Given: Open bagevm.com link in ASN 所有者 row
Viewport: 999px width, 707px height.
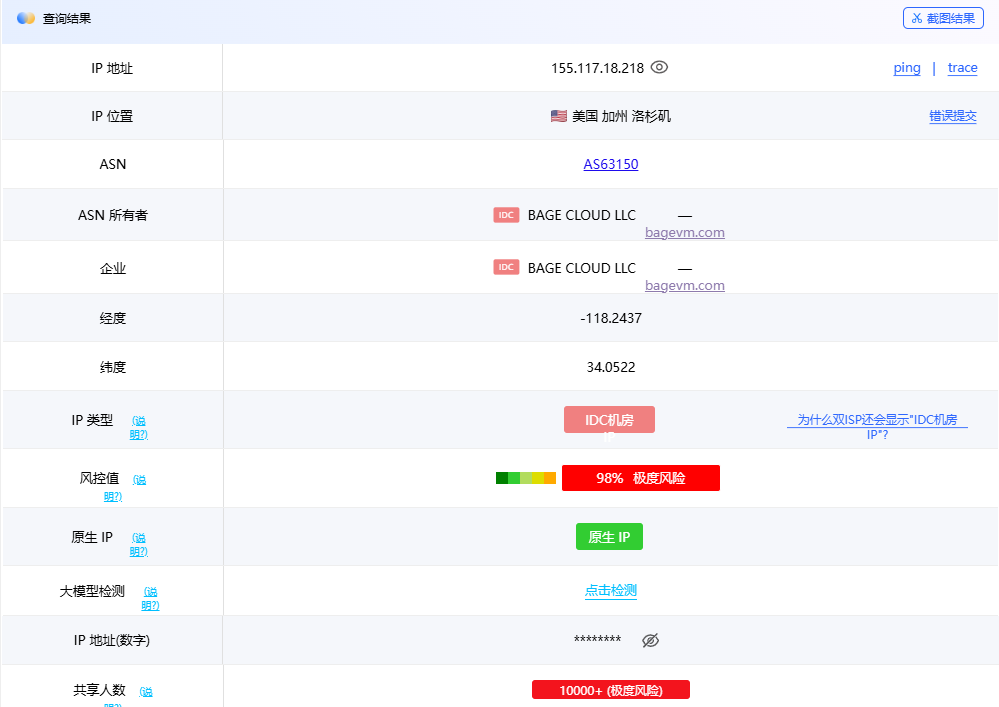Looking at the screenshot, I should coord(685,233).
